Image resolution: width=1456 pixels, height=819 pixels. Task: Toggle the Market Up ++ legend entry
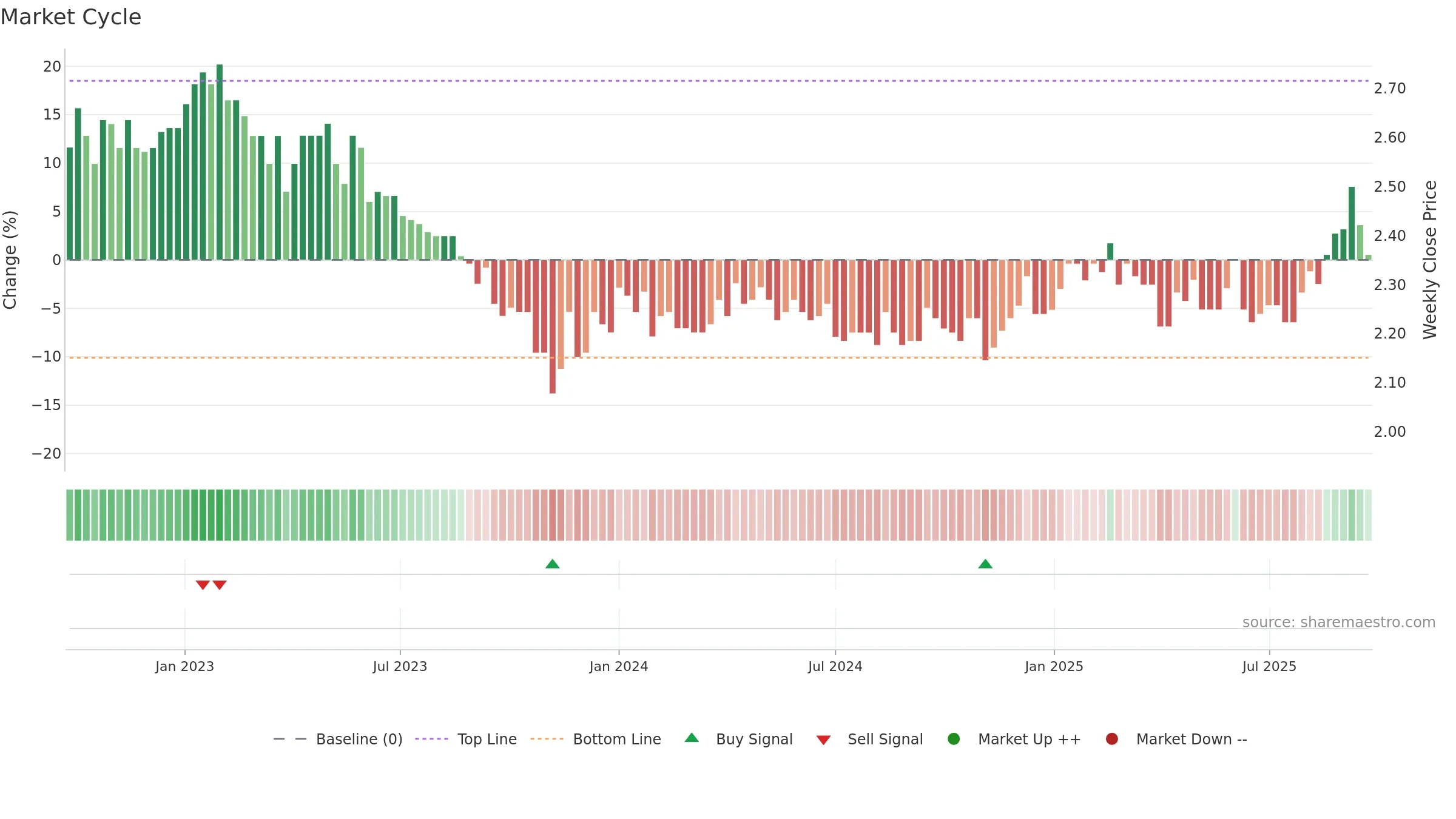1014,739
